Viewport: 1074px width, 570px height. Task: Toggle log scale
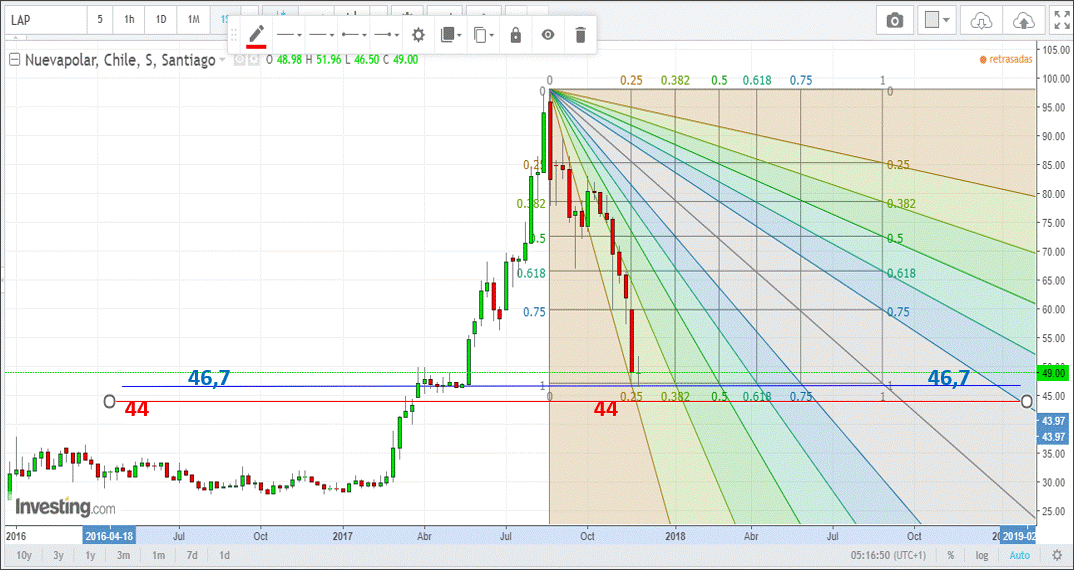[982, 556]
